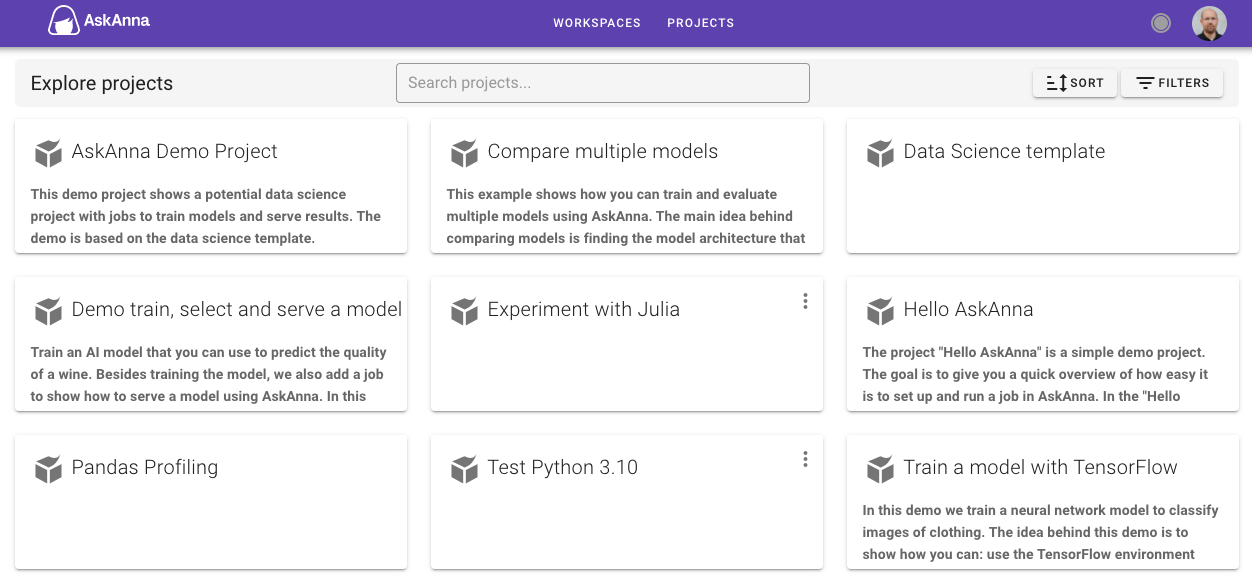This screenshot has width=1252, height=588.
Task: Open the user profile avatar menu
Action: [x=1208, y=22]
